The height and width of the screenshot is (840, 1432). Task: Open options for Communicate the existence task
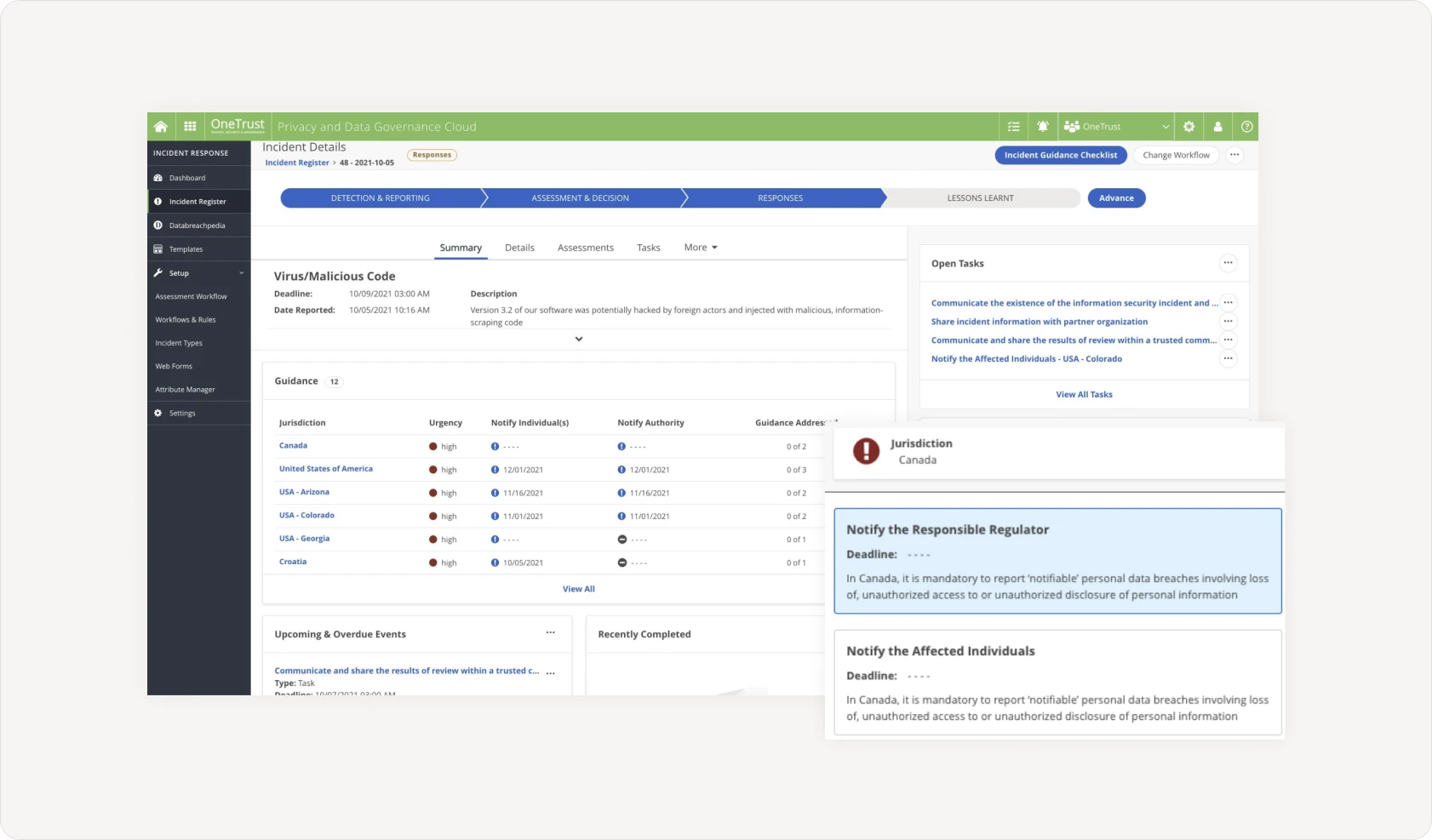coord(1228,302)
